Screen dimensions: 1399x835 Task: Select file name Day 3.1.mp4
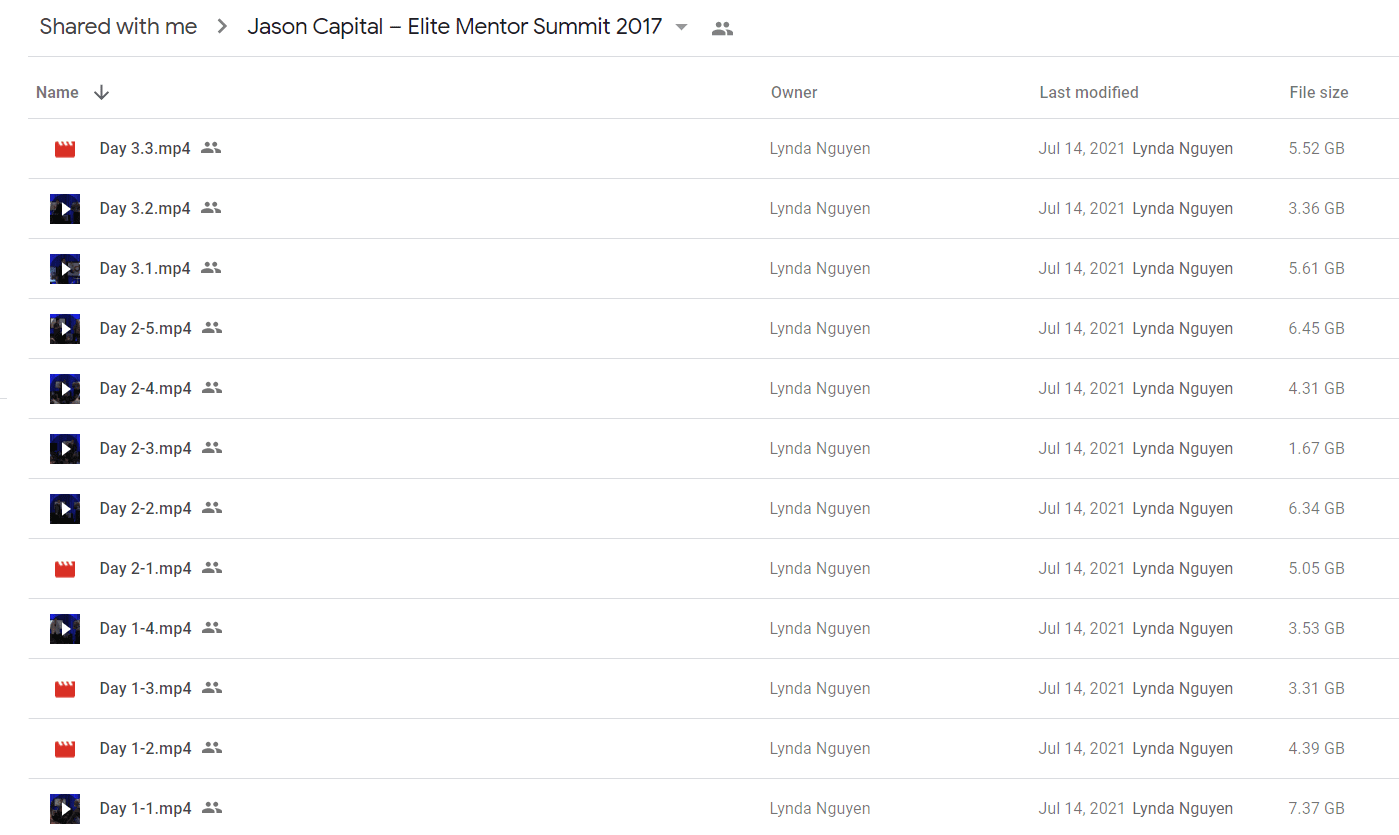coord(145,269)
